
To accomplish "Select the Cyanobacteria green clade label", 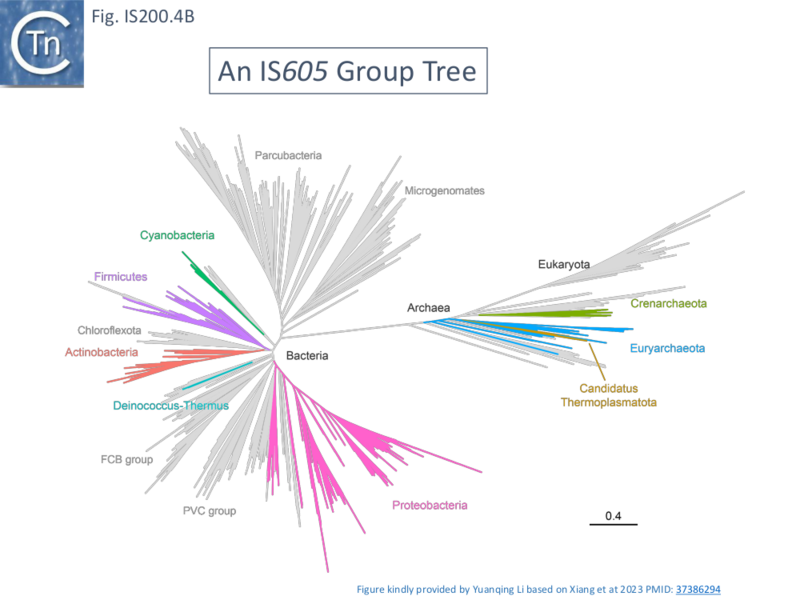I will (177, 235).
